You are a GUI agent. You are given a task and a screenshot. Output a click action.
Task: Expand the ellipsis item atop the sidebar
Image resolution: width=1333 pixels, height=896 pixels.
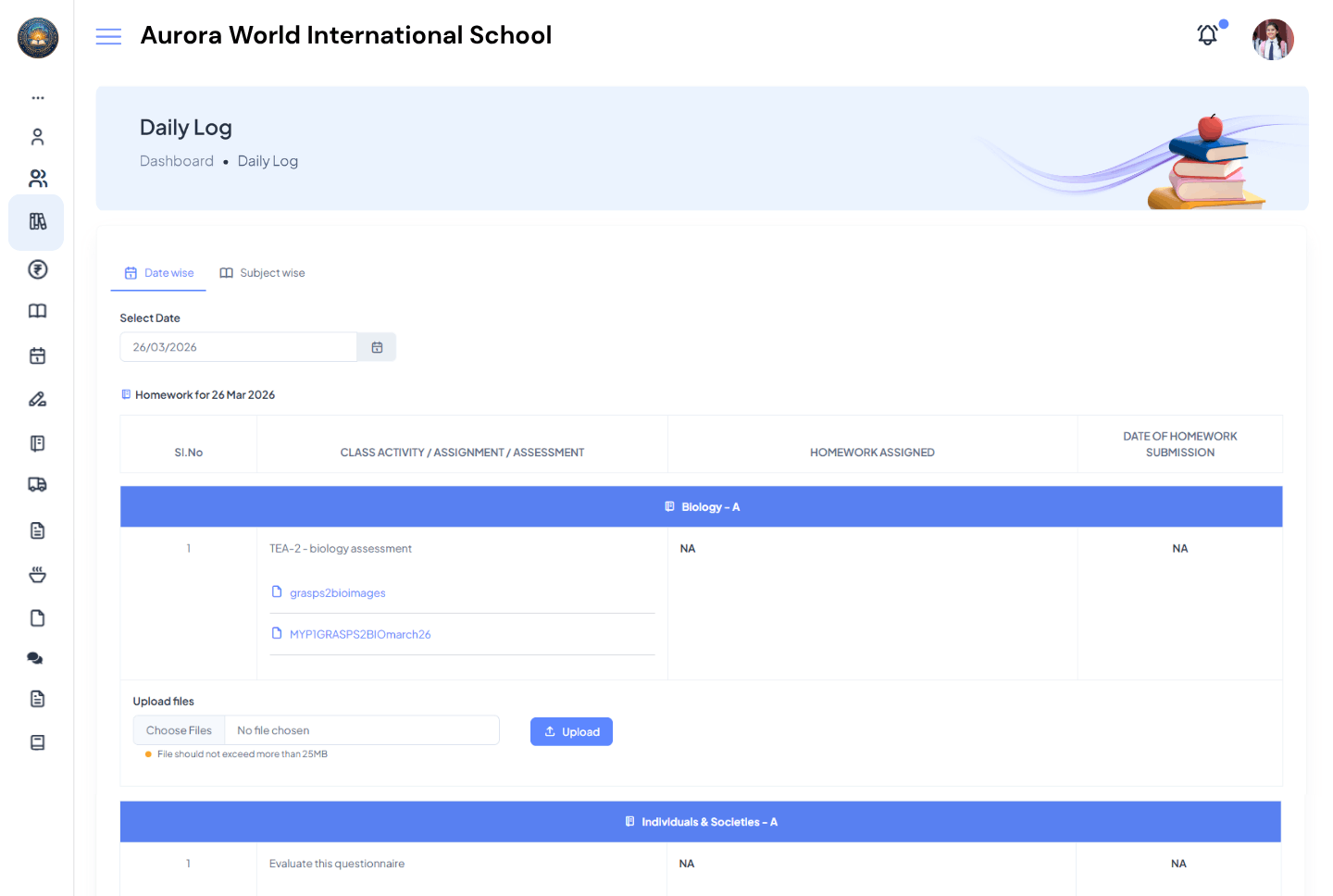coord(37,97)
